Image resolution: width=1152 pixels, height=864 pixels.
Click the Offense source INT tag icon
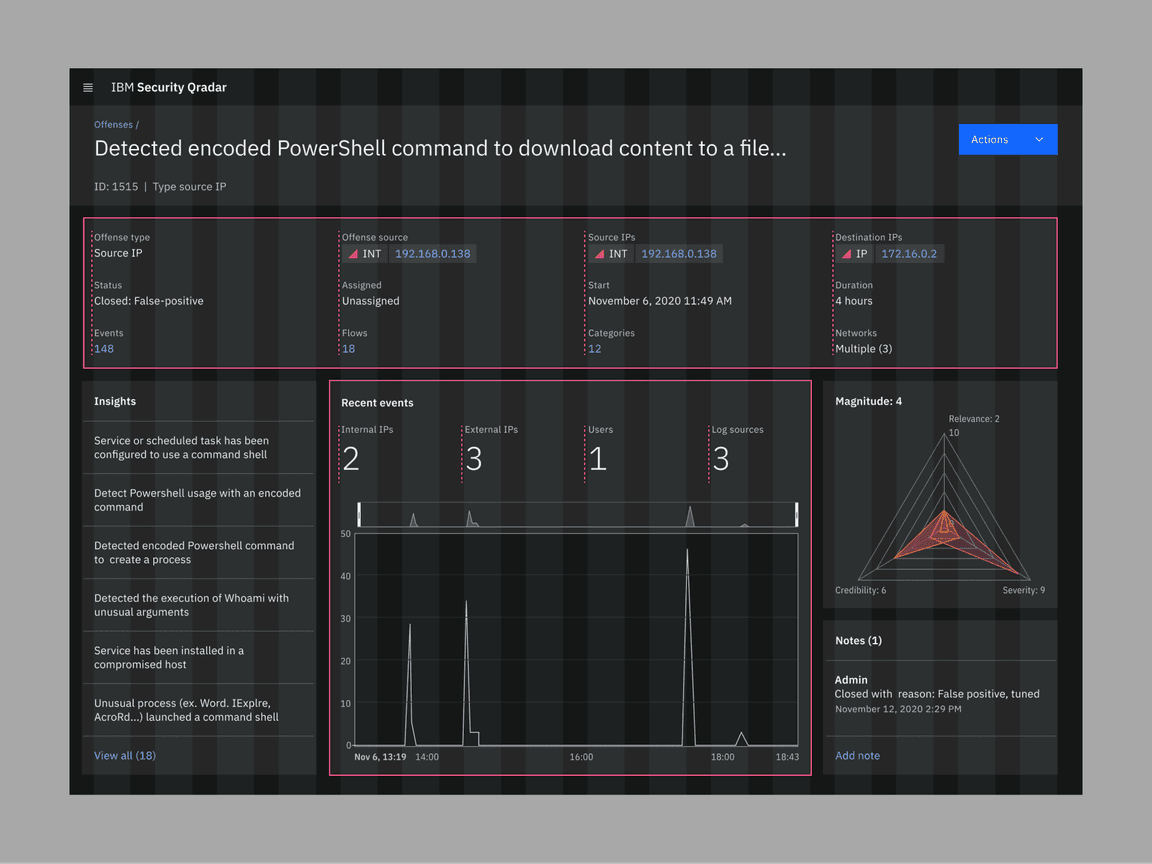pos(354,254)
